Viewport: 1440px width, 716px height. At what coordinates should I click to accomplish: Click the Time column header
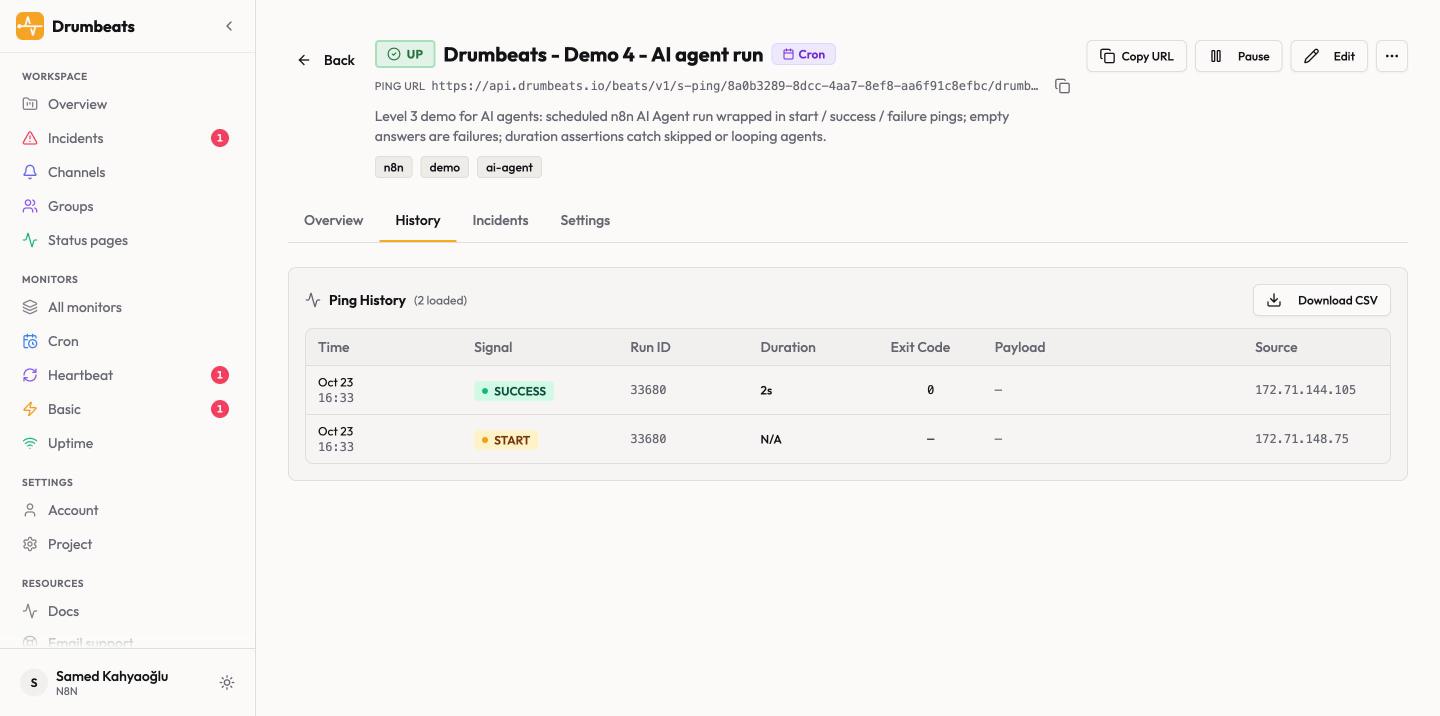click(x=334, y=347)
